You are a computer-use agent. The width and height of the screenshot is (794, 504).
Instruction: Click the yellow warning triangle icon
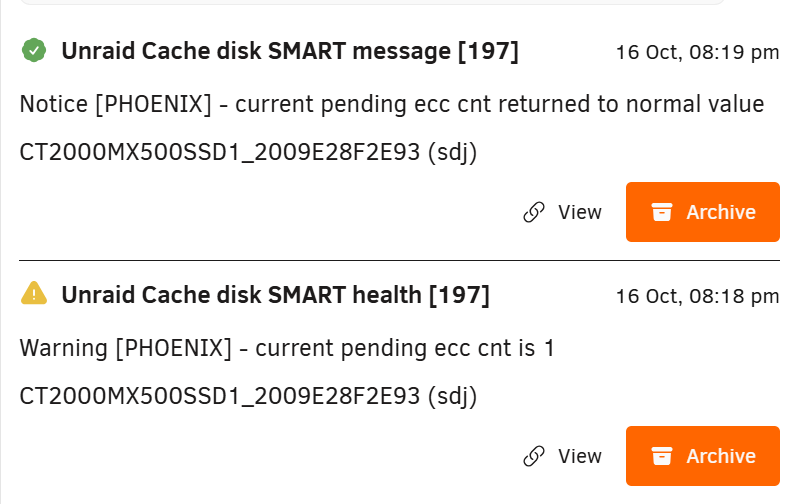34,294
